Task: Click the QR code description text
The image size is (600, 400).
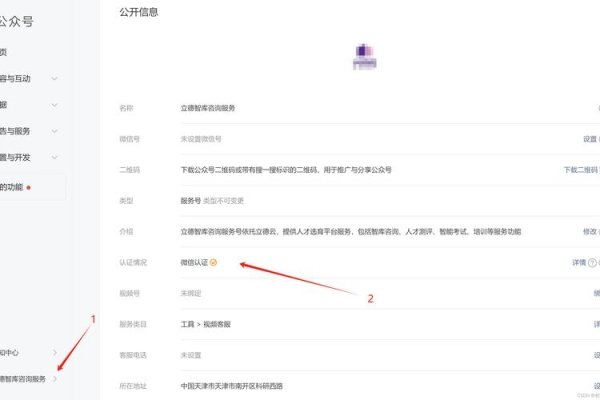Action: click(286, 170)
